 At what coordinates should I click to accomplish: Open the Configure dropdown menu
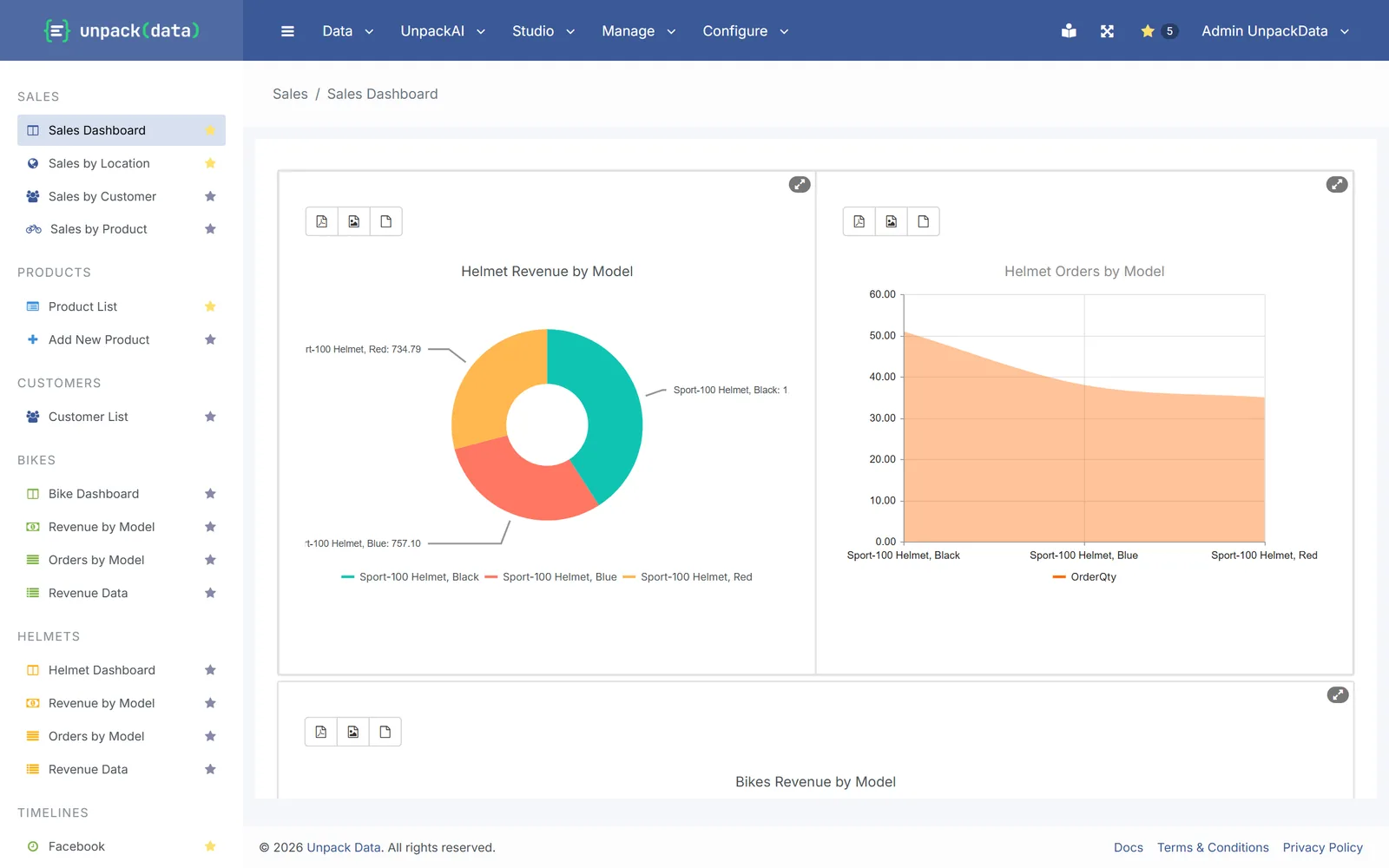coord(746,31)
